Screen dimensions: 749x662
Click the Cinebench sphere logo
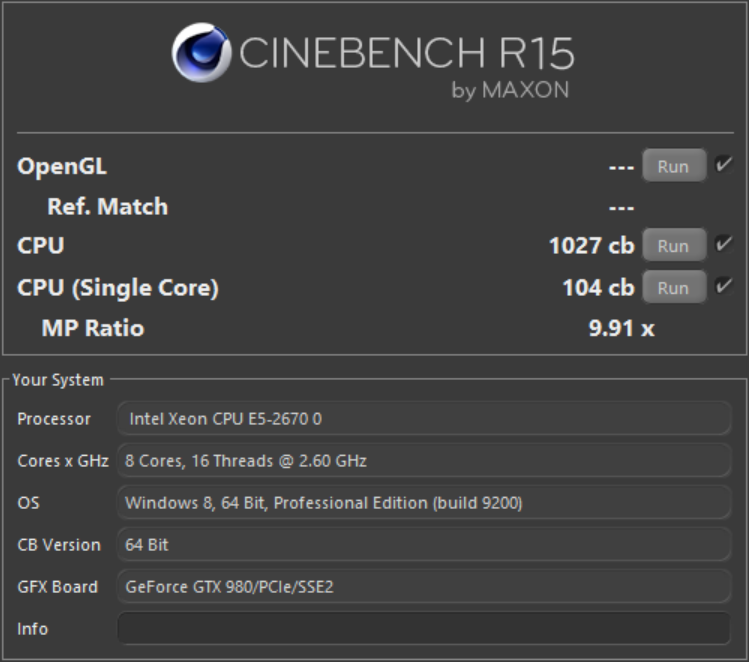click(x=202, y=53)
